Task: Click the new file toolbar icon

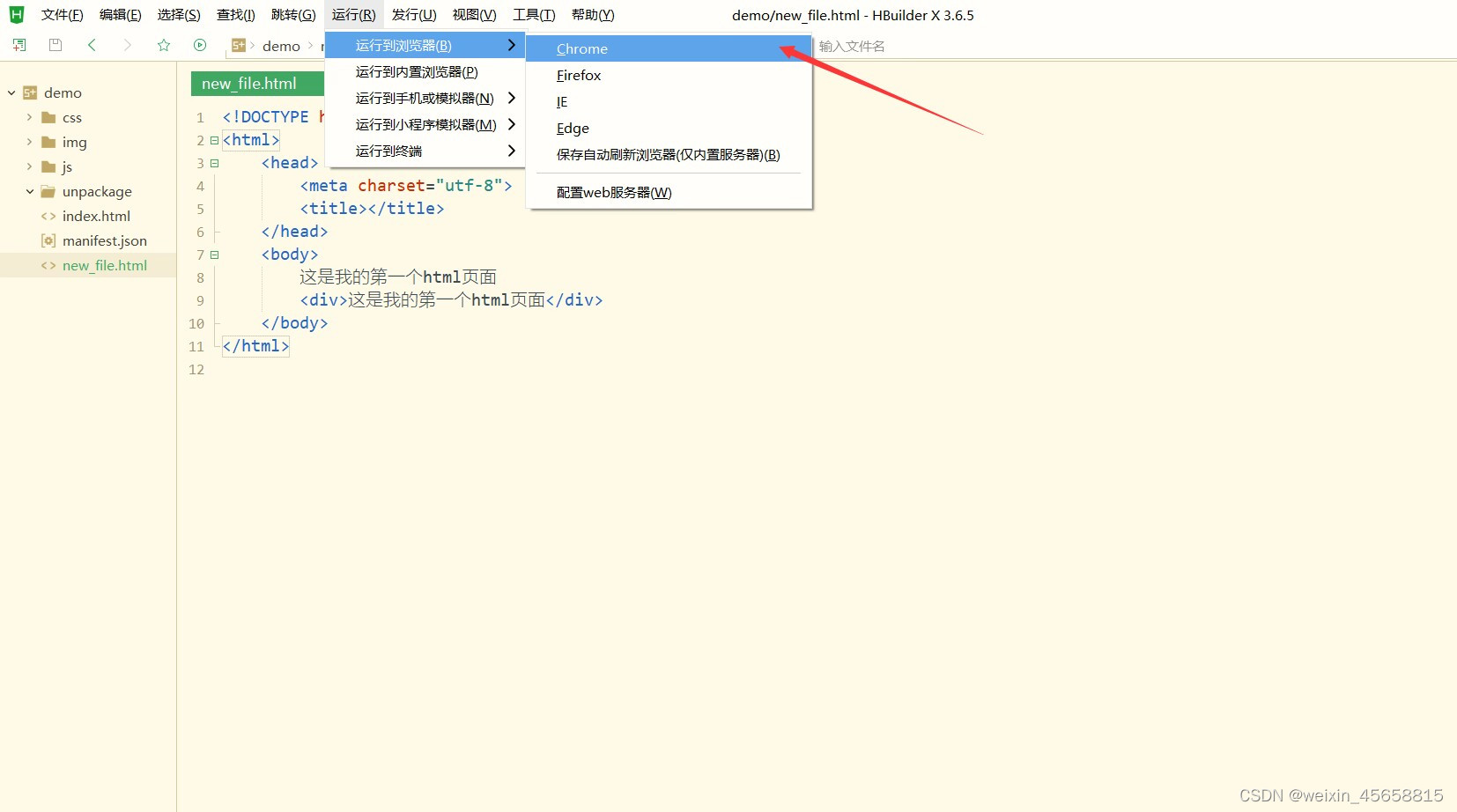Action: 19,45
